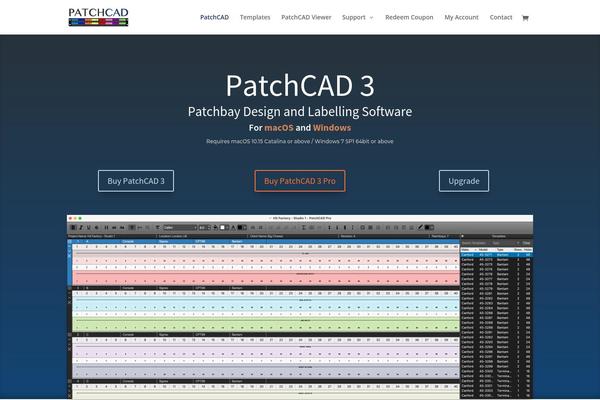Click 'Patchbay Design and Labelling Software' subtitle
This screenshot has height=400, width=600.
(300, 111)
